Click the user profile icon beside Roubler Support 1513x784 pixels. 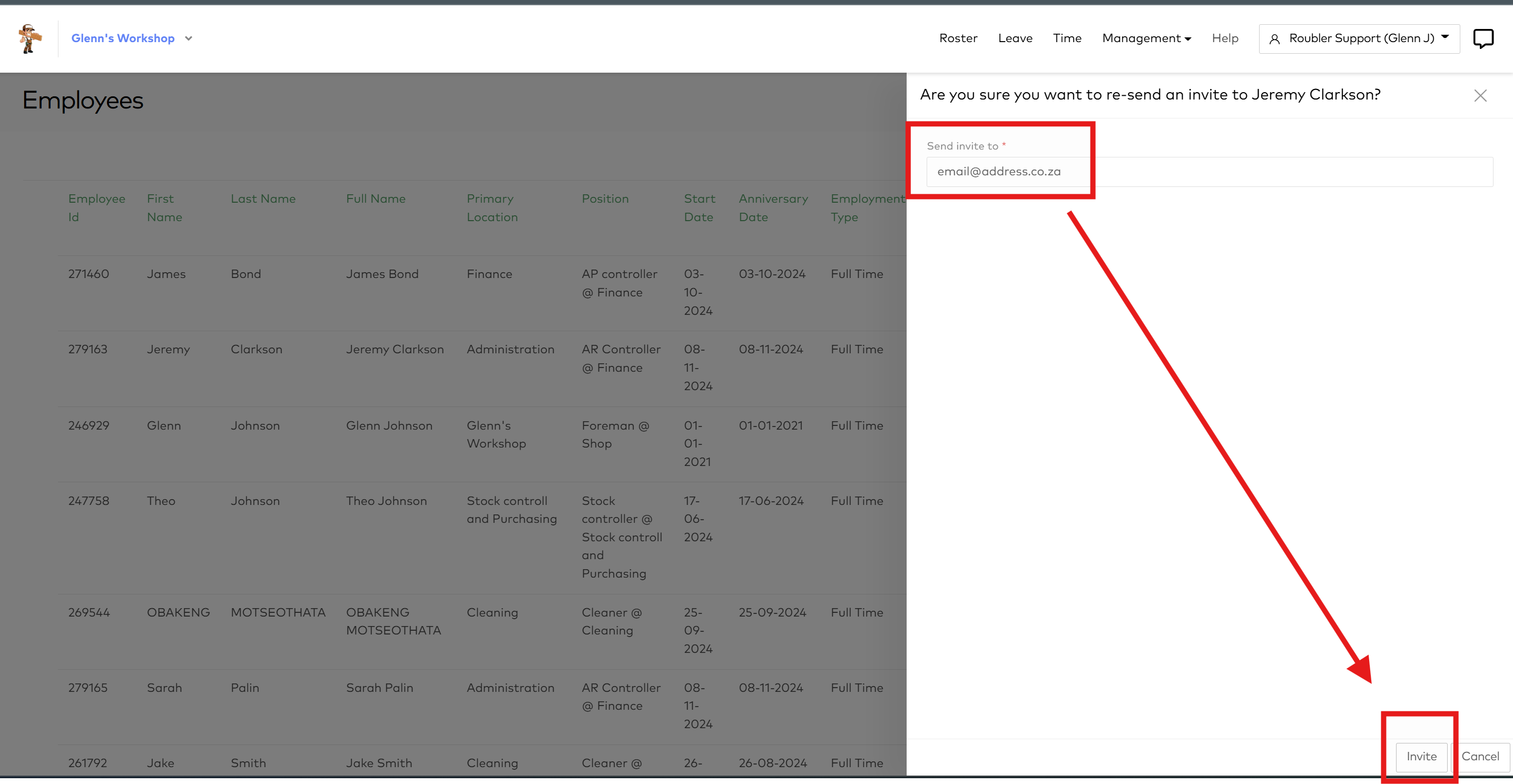coord(1275,39)
